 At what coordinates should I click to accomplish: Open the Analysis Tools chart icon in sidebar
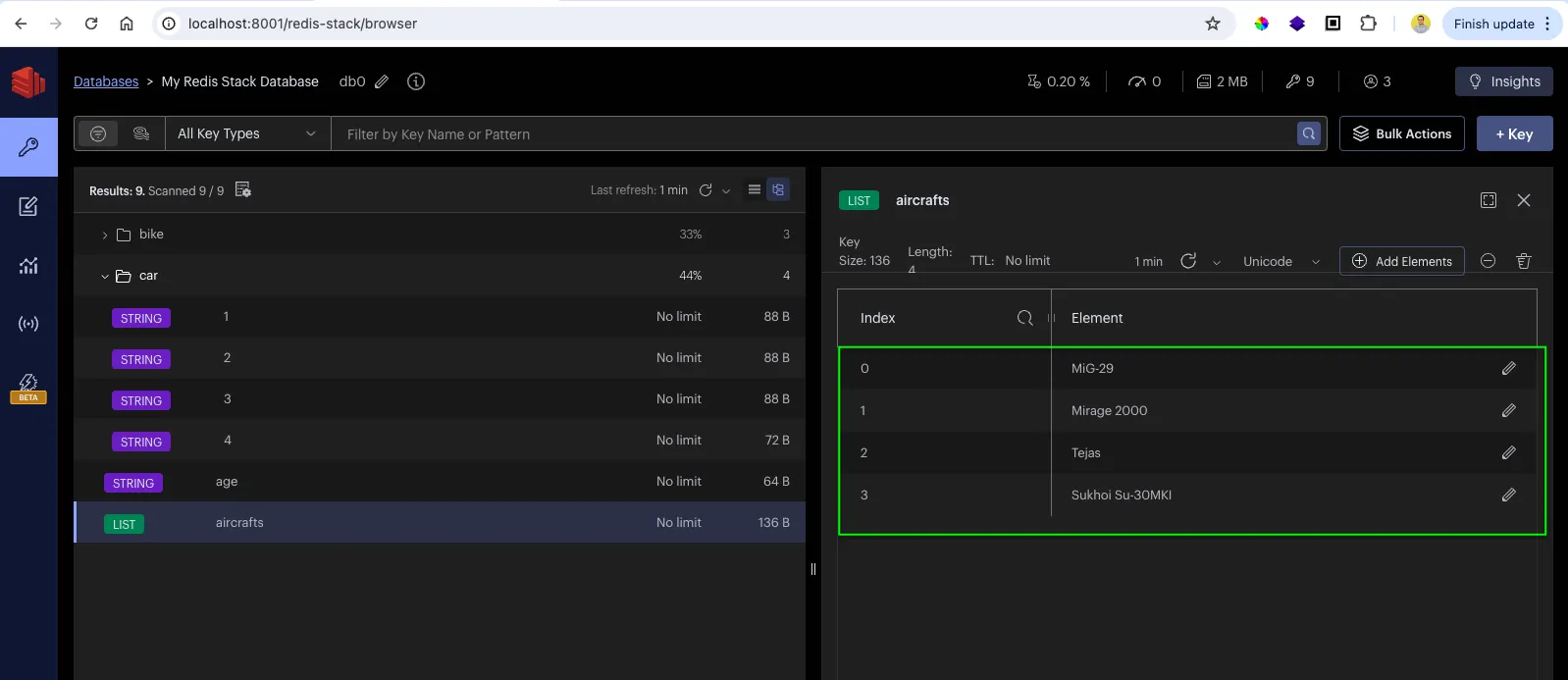[28, 265]
